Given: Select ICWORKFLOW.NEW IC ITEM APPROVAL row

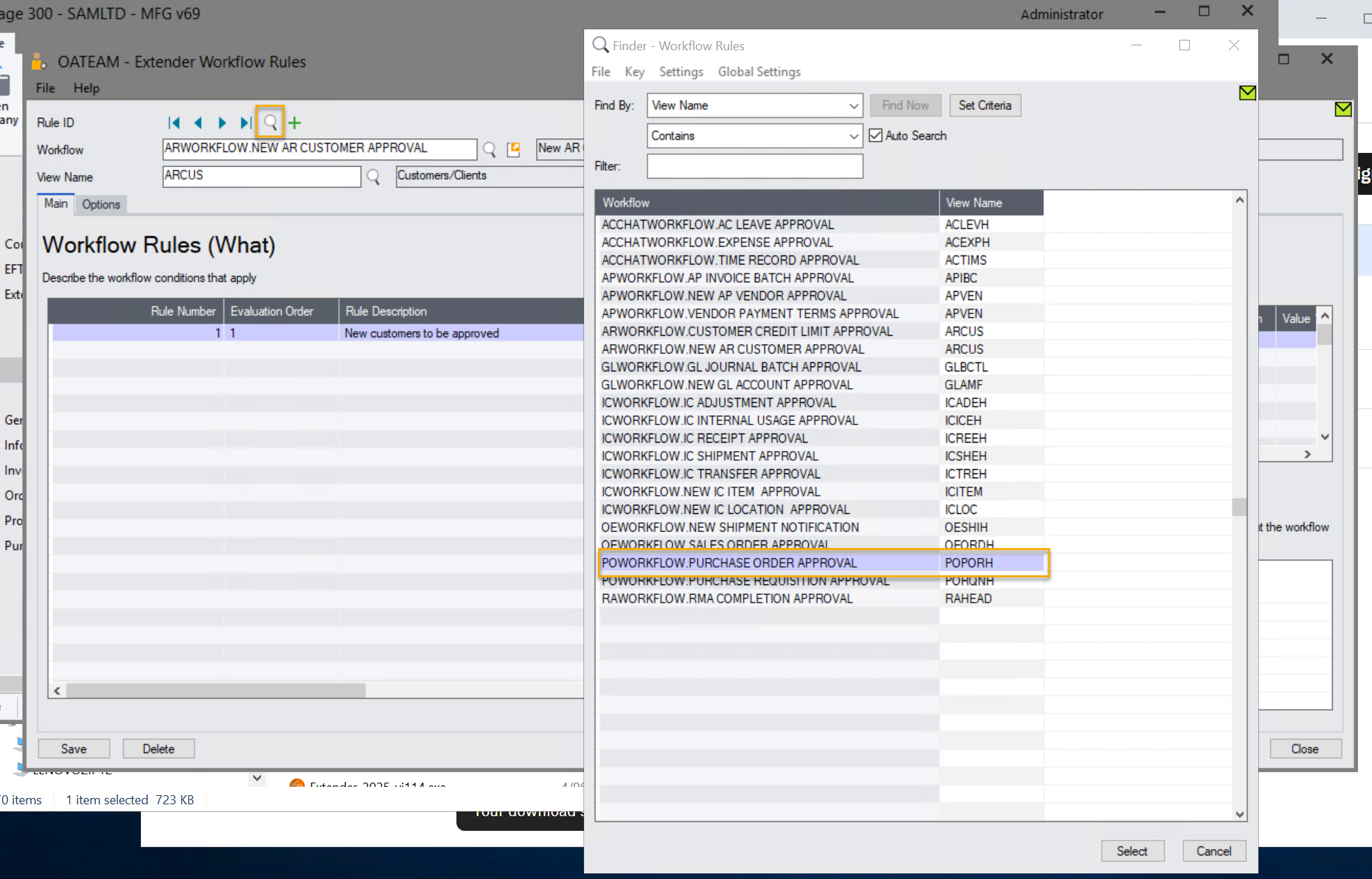Looking at the screenshot, I should coord(821,492).
